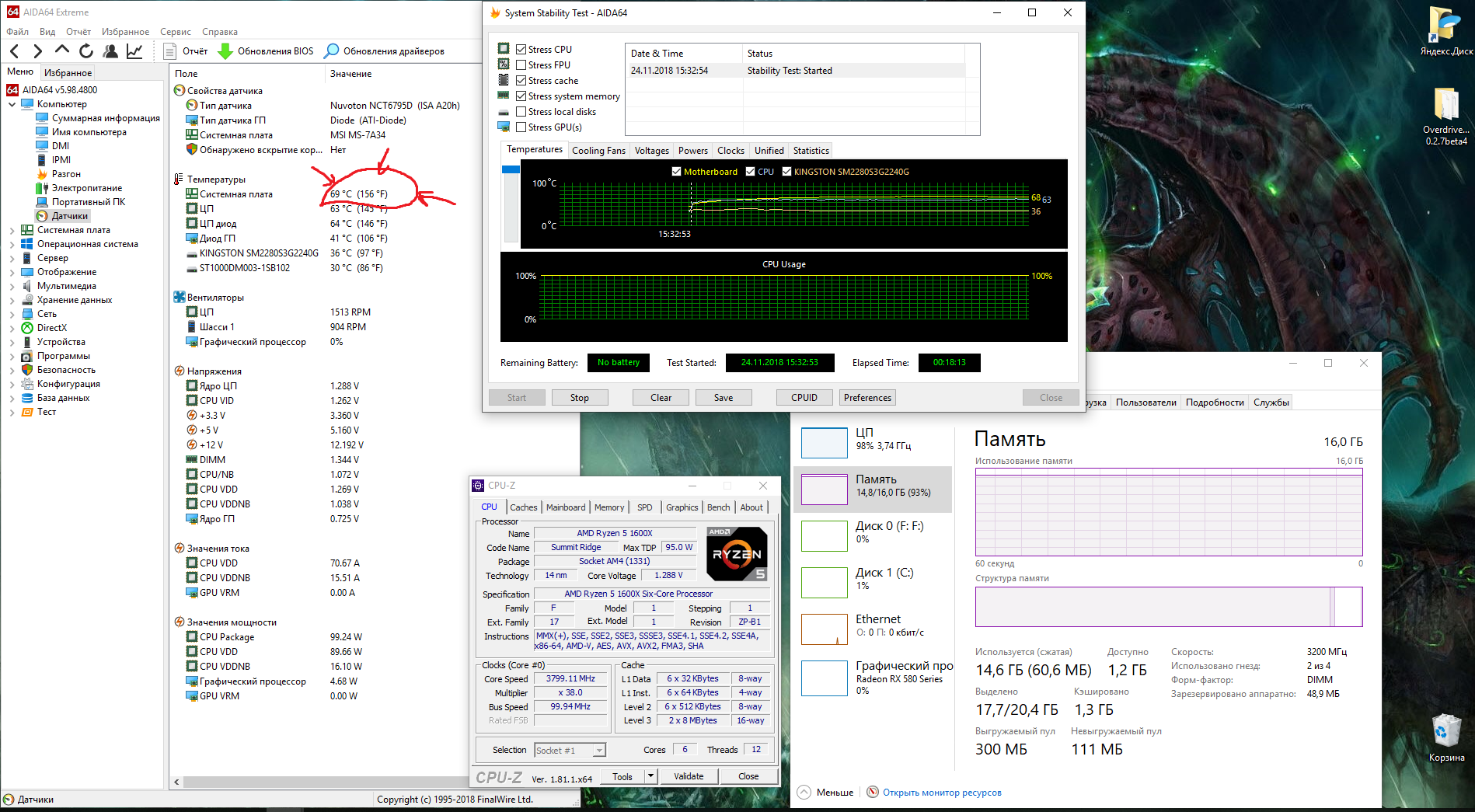
Task: Enable the Stress FPU checkbox
Action: click(x=521, y=64)
